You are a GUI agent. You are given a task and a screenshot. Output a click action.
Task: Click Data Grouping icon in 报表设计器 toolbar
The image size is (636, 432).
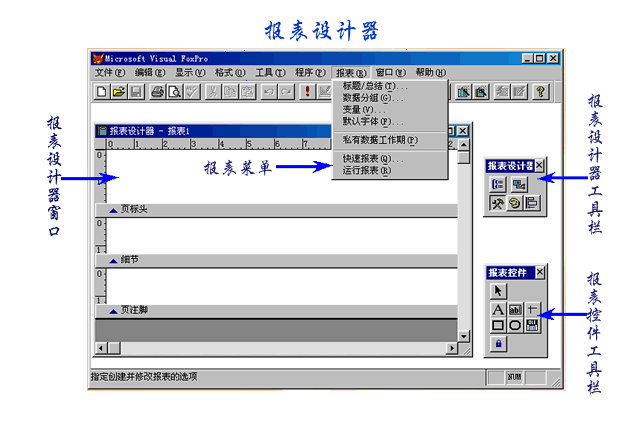point(498,185)
